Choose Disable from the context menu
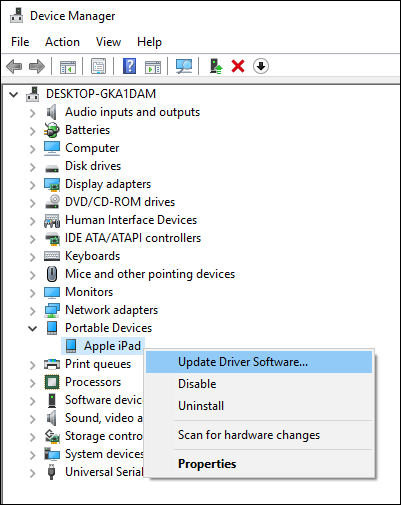The image size is (401, 505). [259, 384]
